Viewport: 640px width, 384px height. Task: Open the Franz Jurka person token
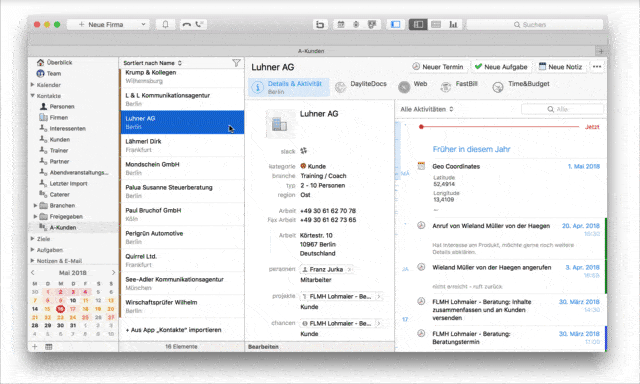327,269
